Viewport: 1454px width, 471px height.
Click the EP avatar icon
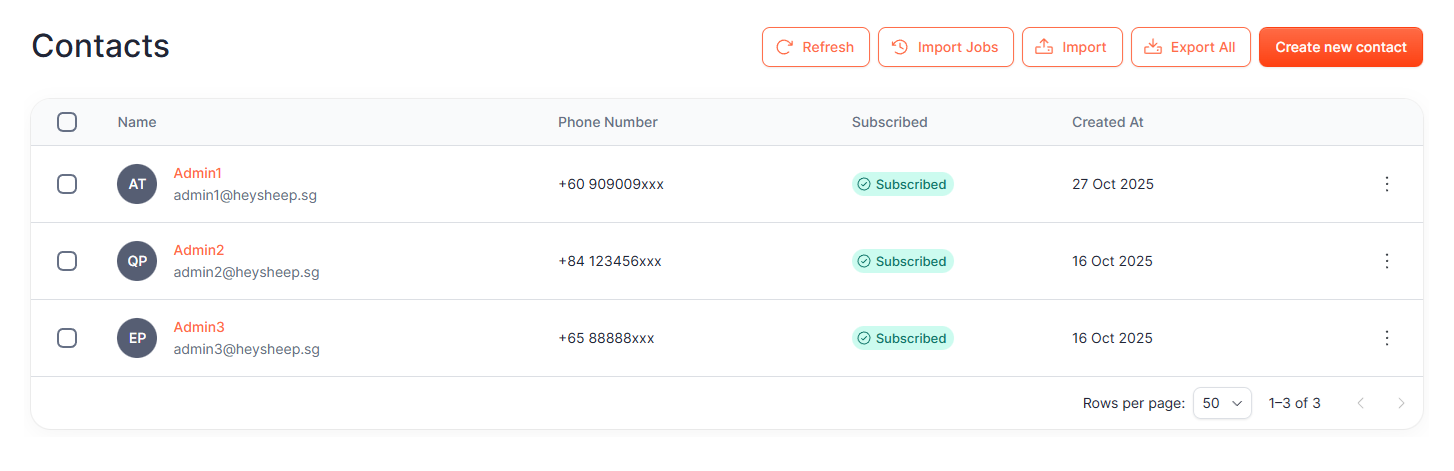point(137,338)
